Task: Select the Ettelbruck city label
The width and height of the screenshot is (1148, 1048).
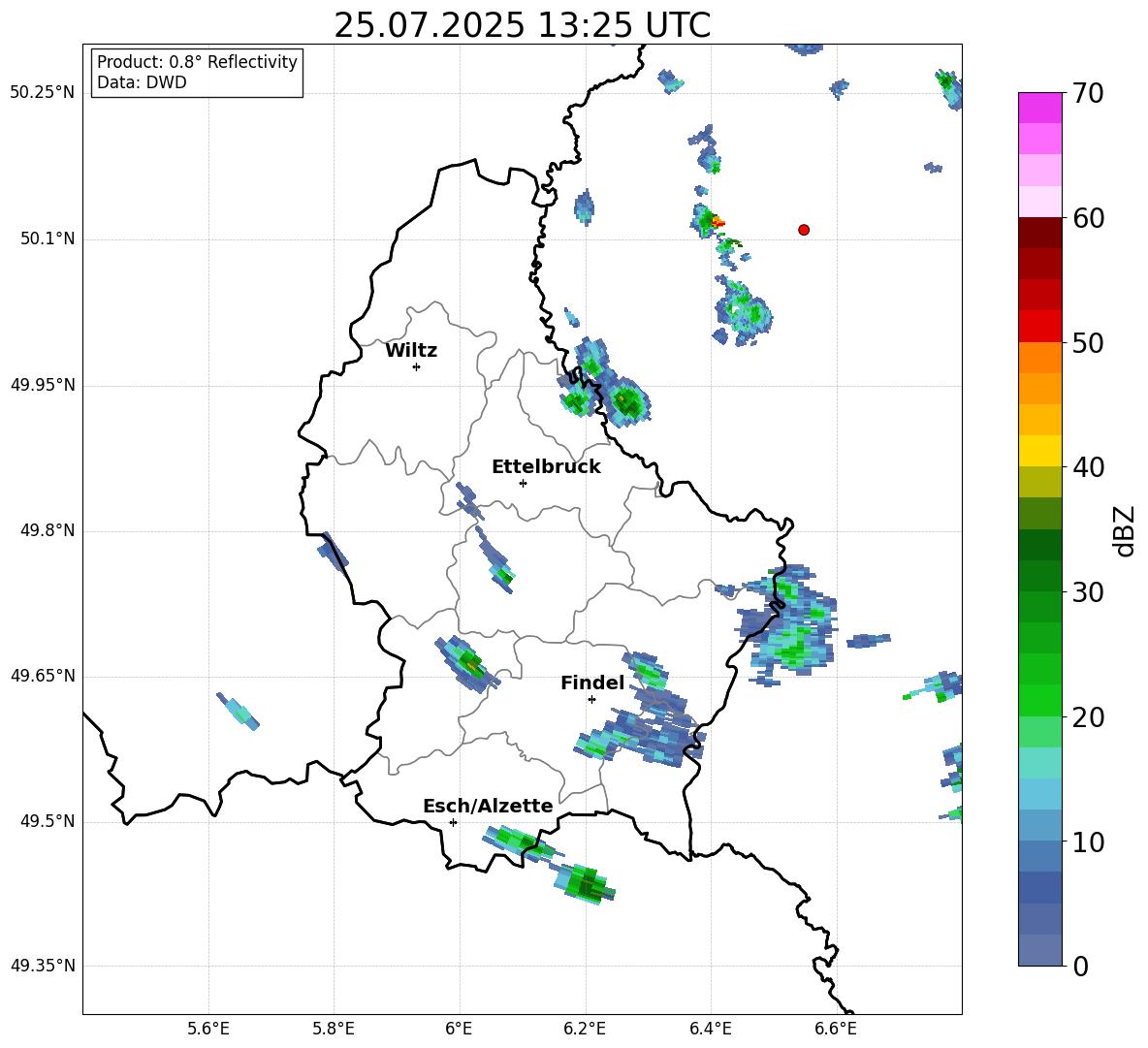Action: tap(546, 467)
